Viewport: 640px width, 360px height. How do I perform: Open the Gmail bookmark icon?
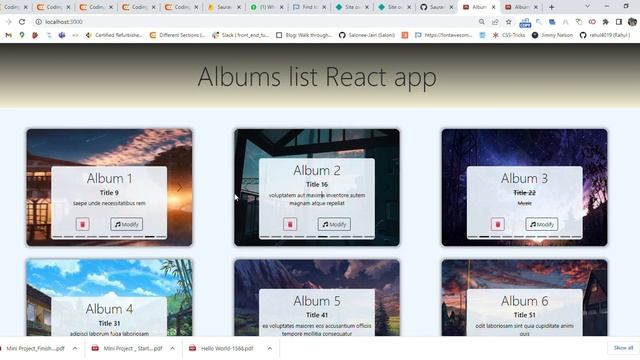click(9, 35)
